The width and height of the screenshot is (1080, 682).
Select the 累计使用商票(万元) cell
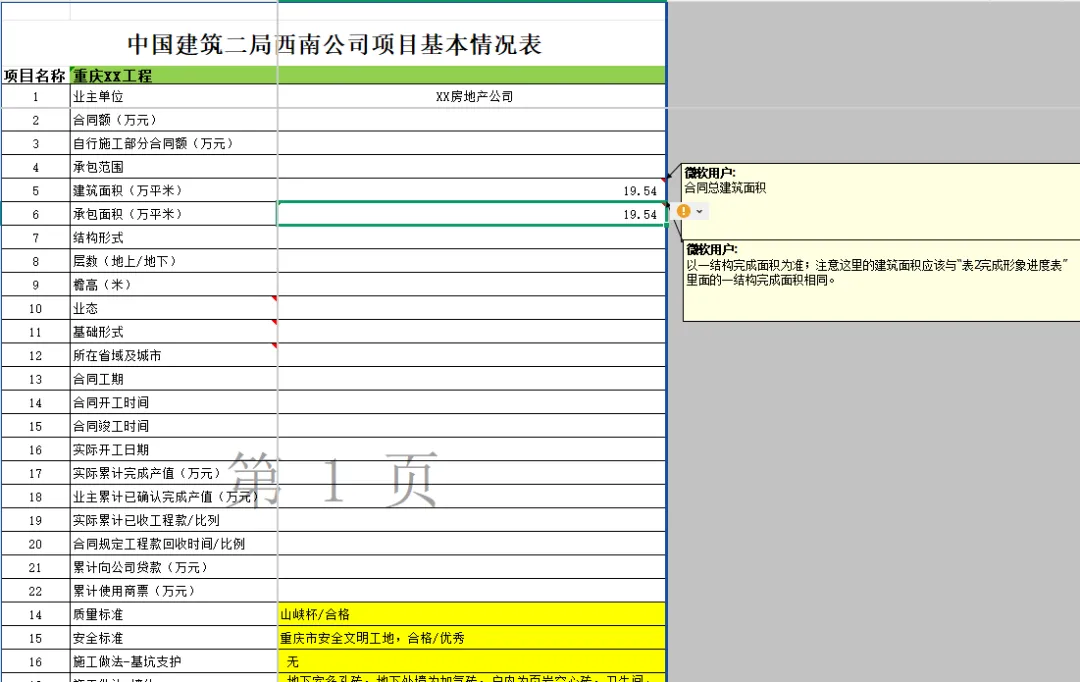coord(174,591)
